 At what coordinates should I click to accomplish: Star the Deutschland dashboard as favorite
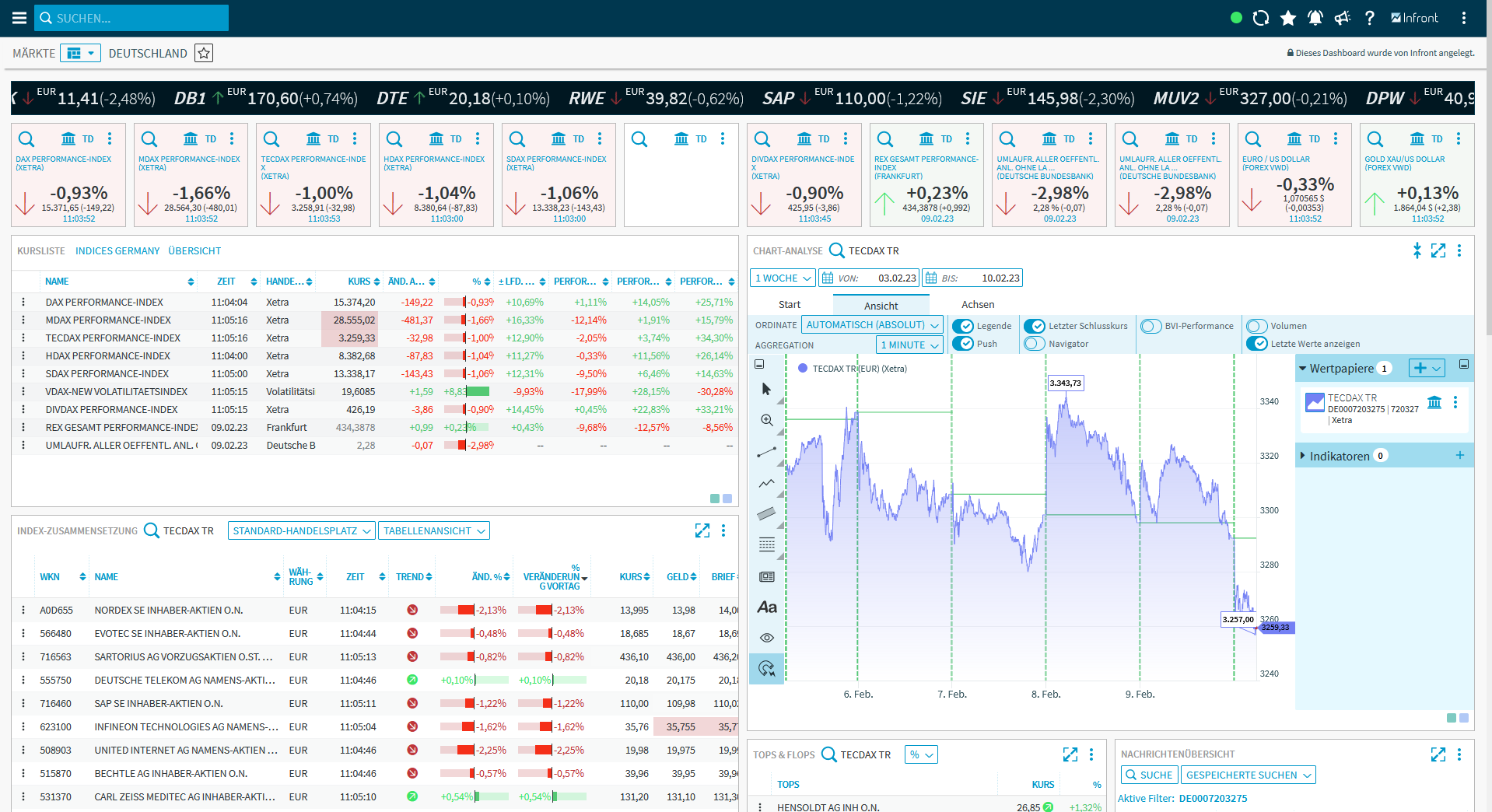[204, 53]
